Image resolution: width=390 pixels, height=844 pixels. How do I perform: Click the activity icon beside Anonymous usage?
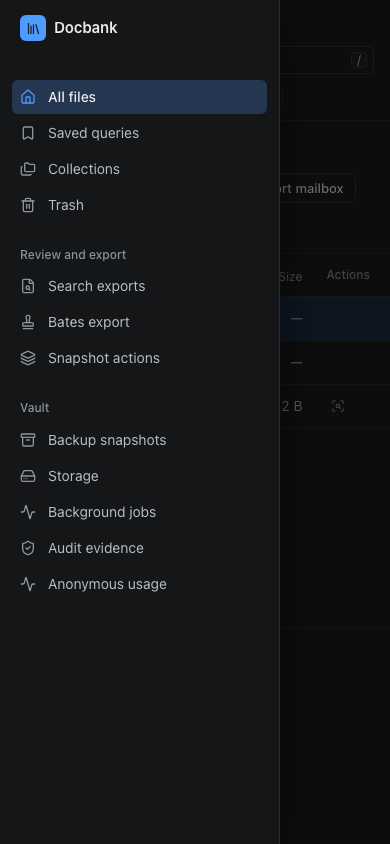28,584
